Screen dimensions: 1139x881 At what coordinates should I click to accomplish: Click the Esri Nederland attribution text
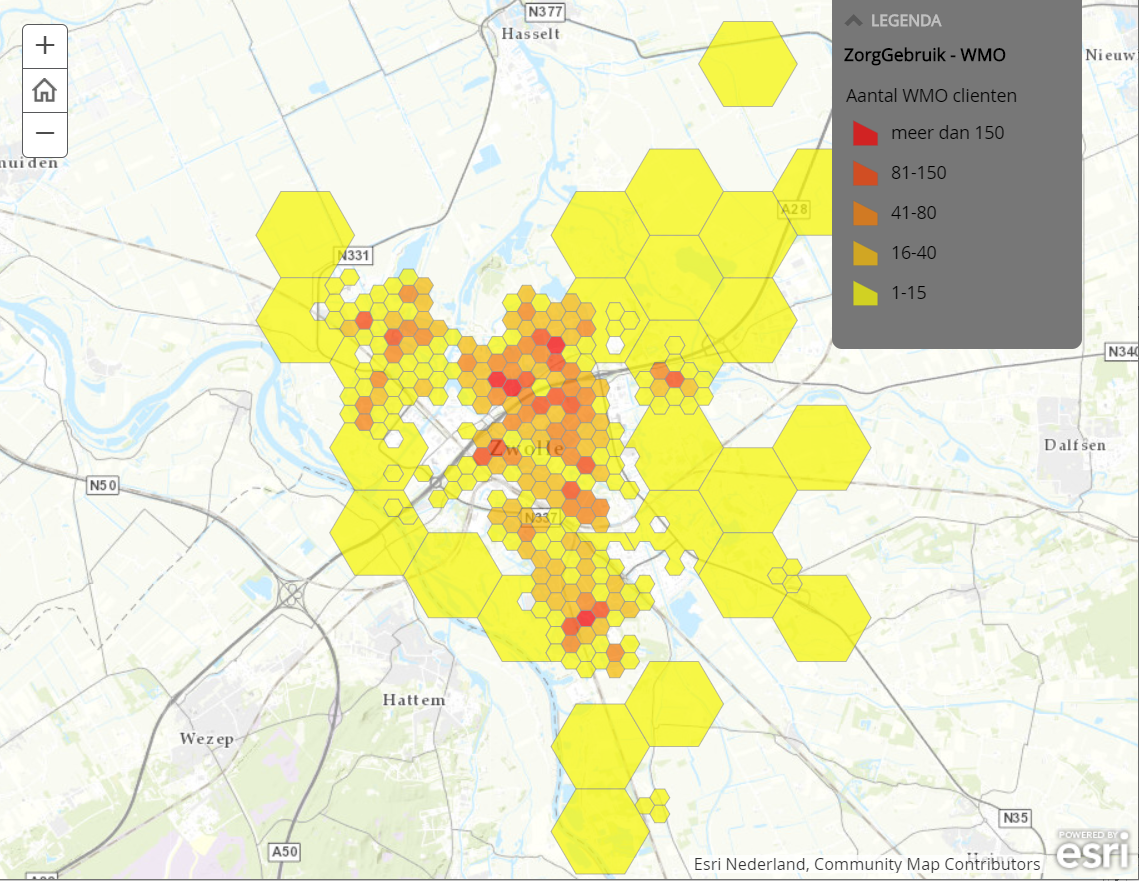[866, 864]
